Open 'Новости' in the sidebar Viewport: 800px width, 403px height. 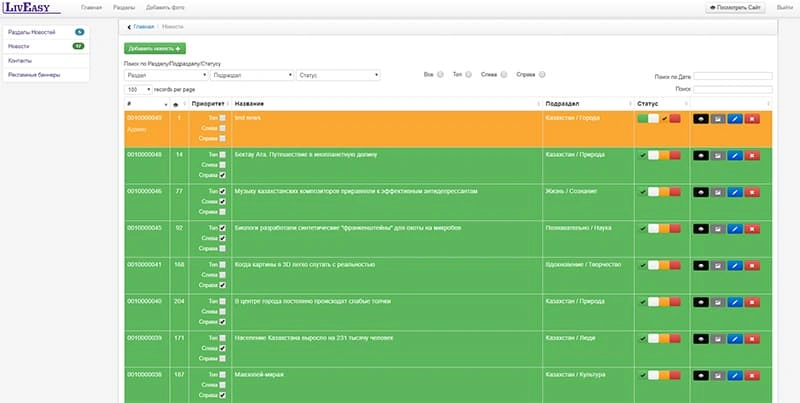tap(46, 46)
